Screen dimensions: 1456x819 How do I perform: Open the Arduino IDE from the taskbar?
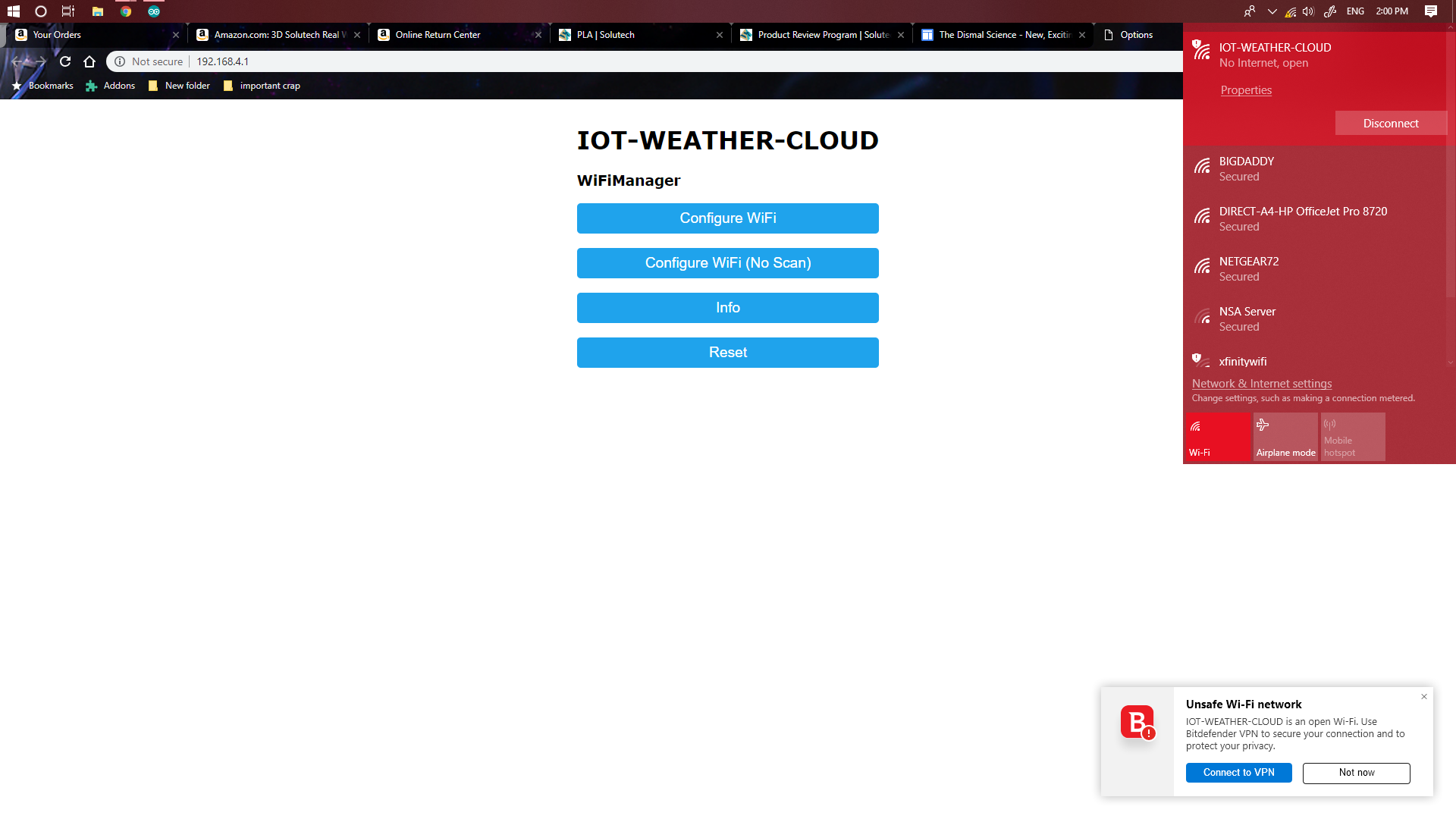(x=154, y=11)
